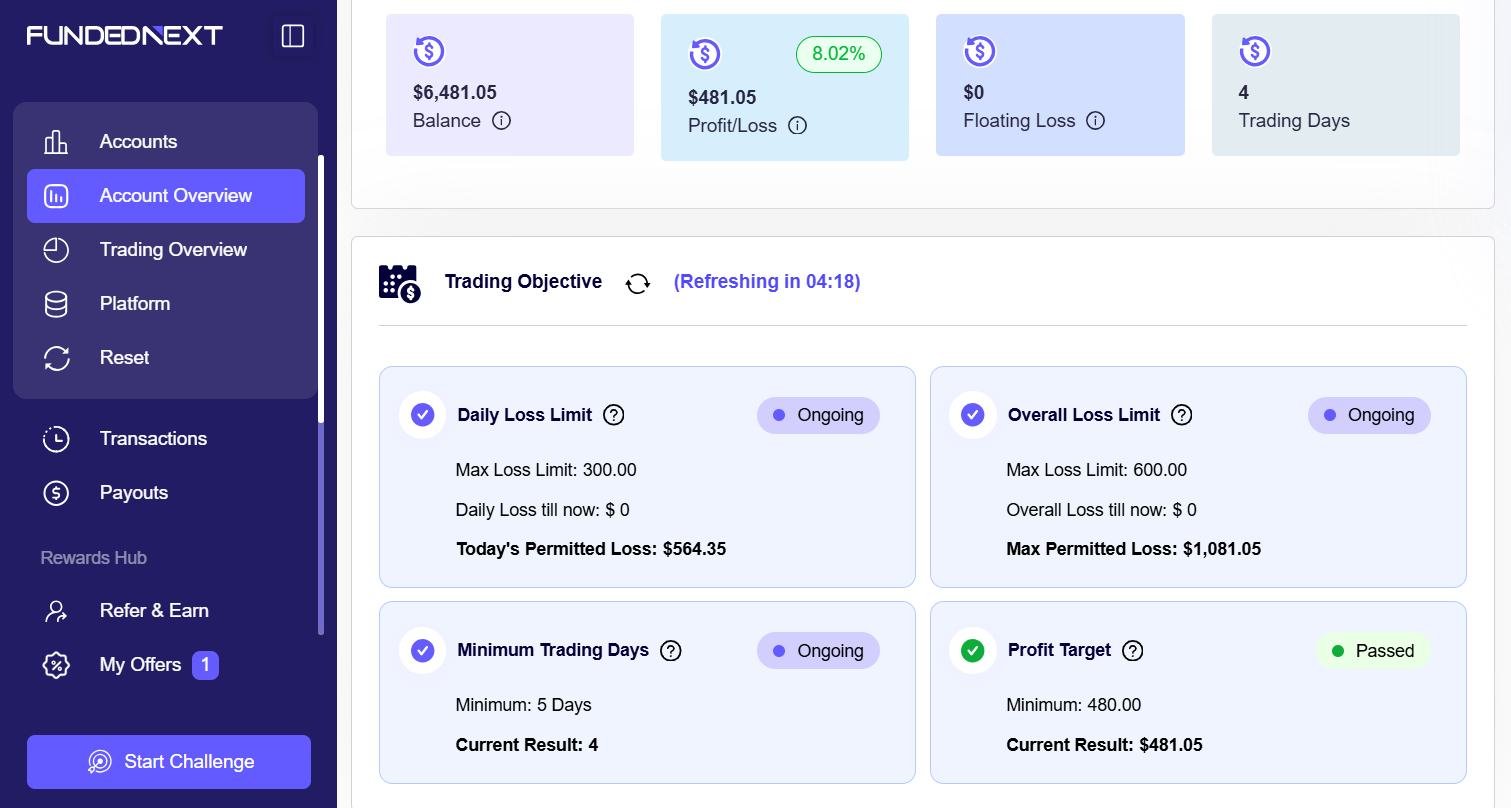Screen dimensions: 1511x808
Task: Open the Balance info tooltip icon
Action: (x=501, y=121)
